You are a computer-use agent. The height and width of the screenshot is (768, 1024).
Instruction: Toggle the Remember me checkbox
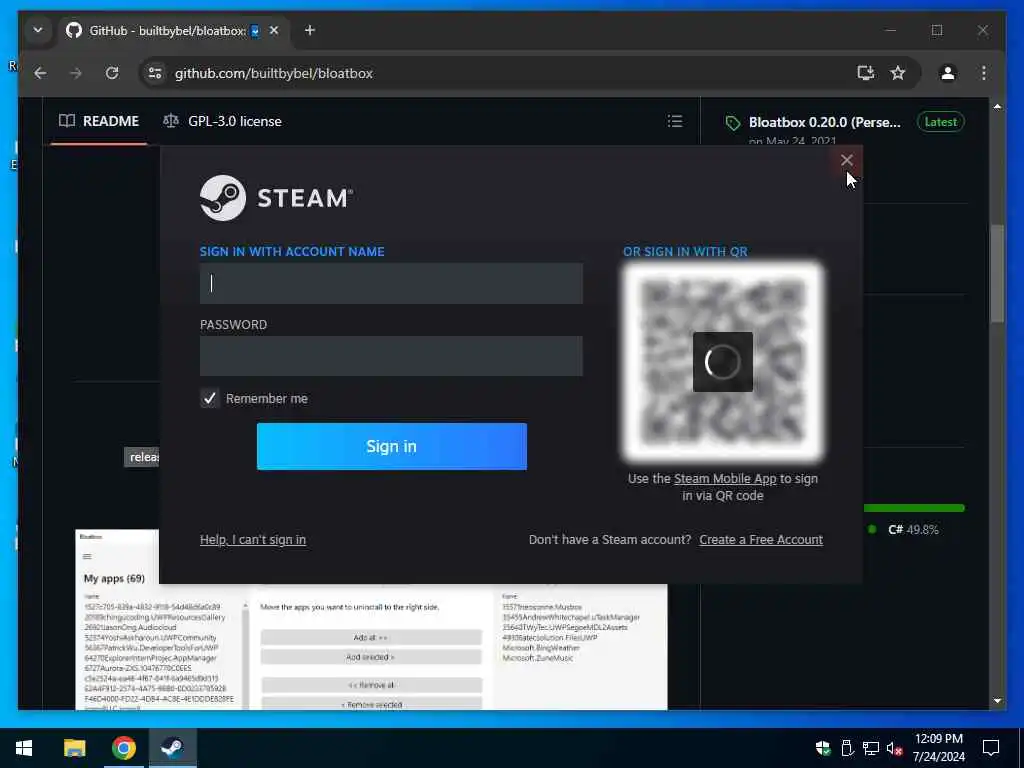[210, 398]
